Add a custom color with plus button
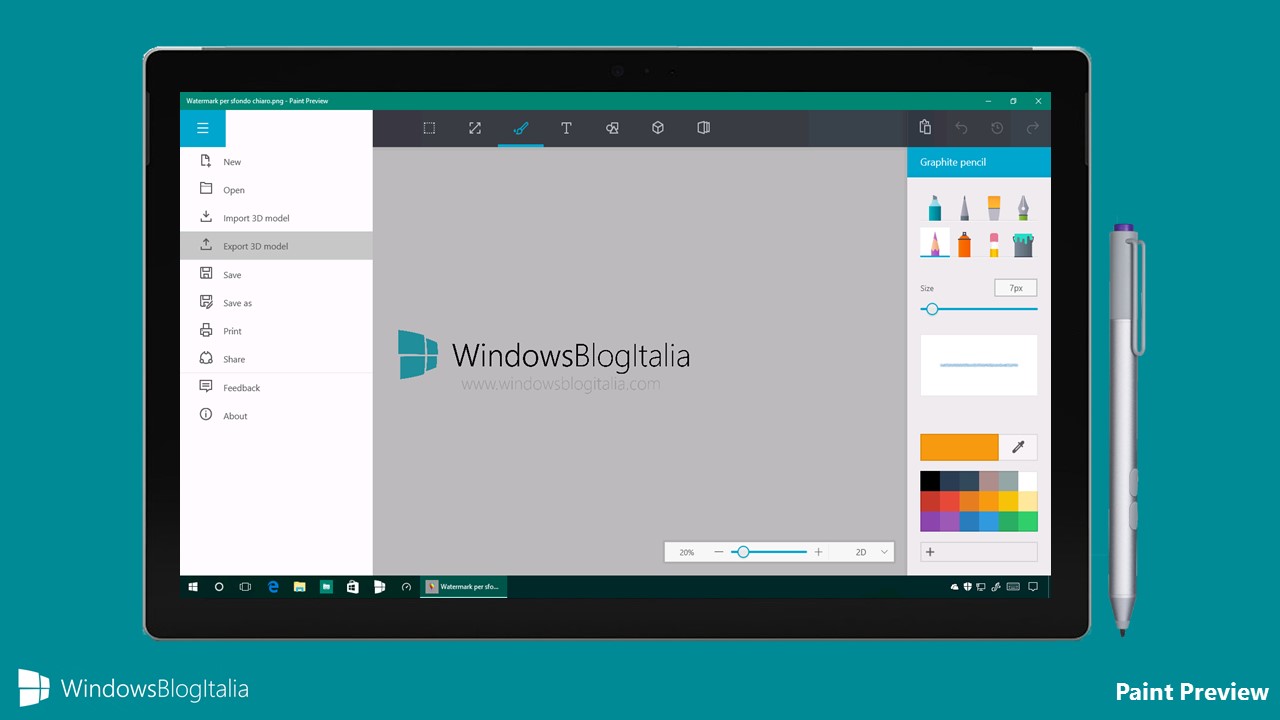1280x720 pixels. click(x=979, y=552)
